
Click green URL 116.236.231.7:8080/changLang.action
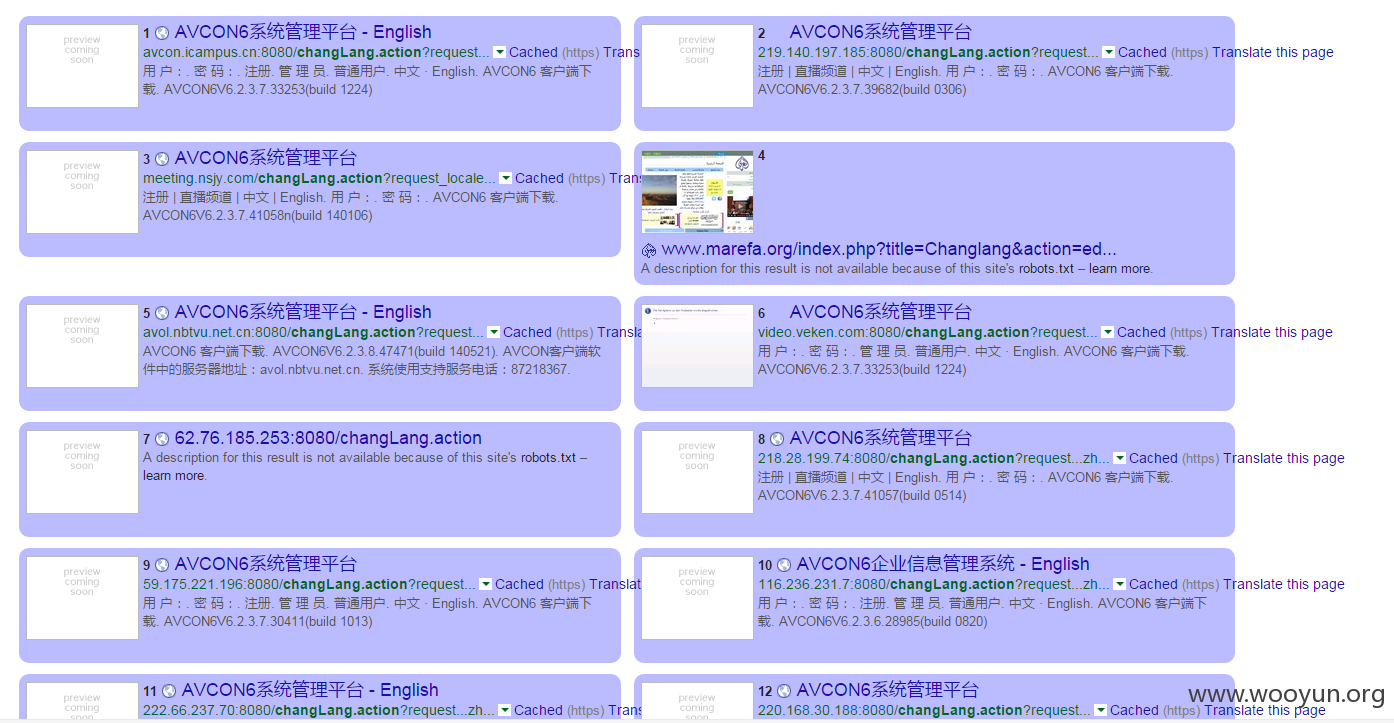(934, 584)
